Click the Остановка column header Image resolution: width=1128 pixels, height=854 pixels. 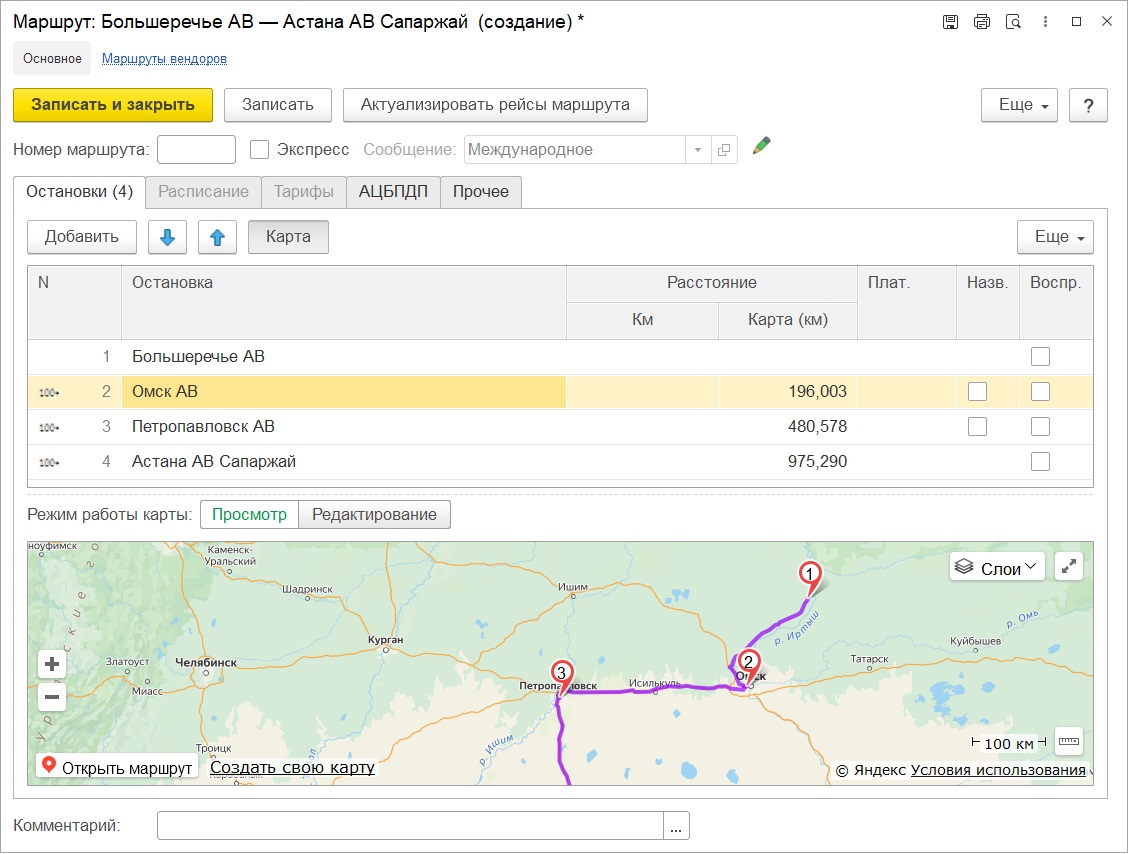pyautogui.click(x=344, y=302)
